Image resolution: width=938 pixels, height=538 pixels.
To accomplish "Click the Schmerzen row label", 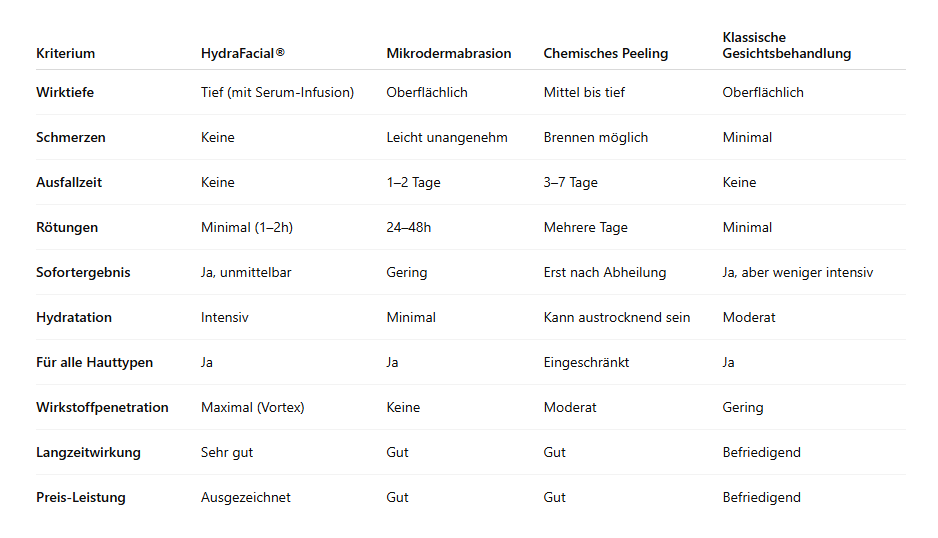I will click(x=70, y=137).
